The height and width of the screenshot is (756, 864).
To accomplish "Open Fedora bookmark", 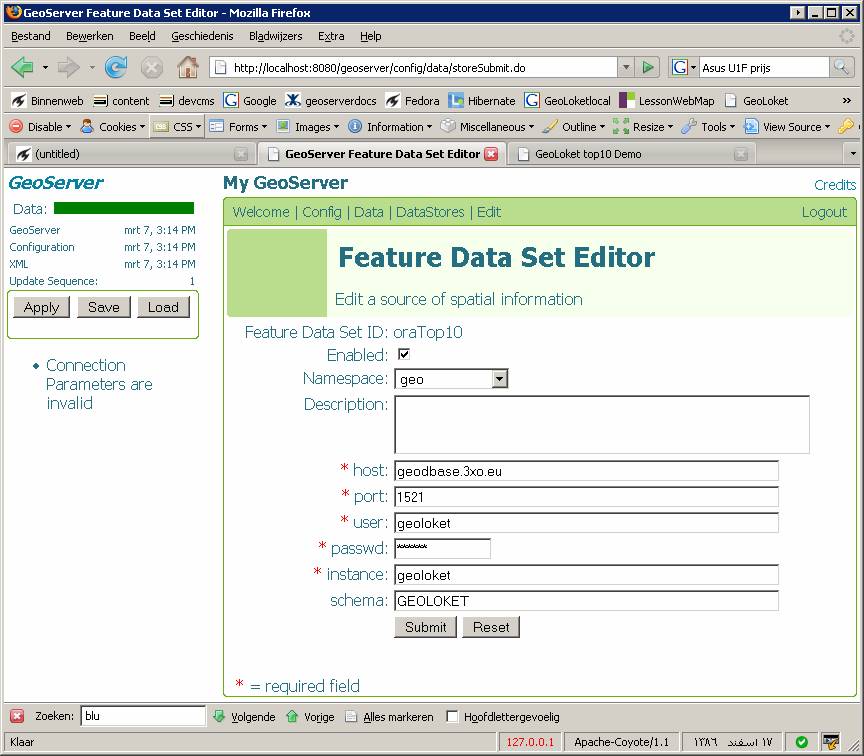I will 412,101.
